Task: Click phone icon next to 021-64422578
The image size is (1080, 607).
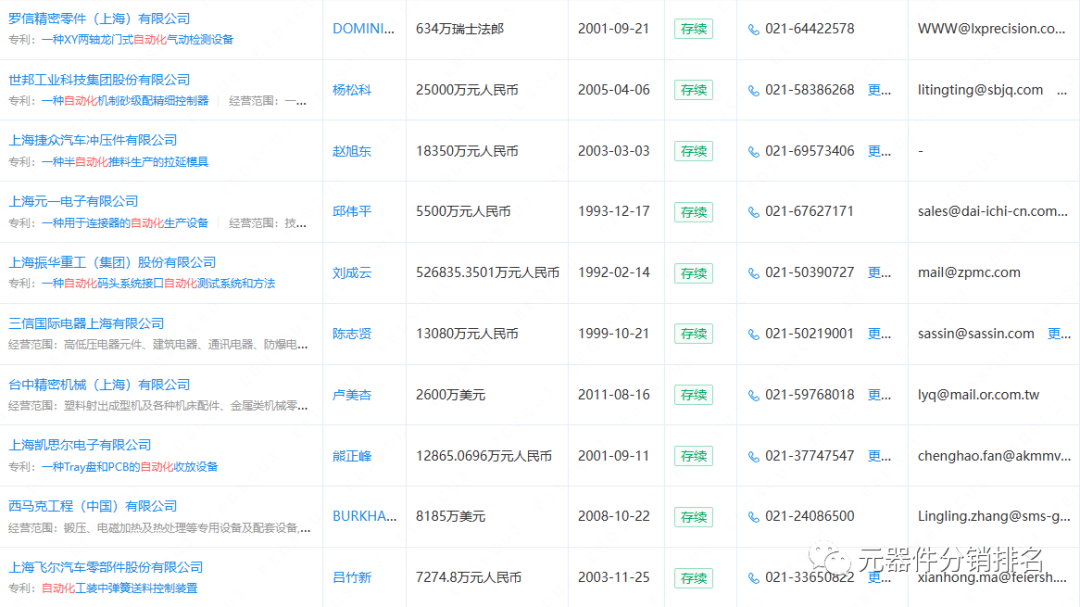Action: point(754,30)
